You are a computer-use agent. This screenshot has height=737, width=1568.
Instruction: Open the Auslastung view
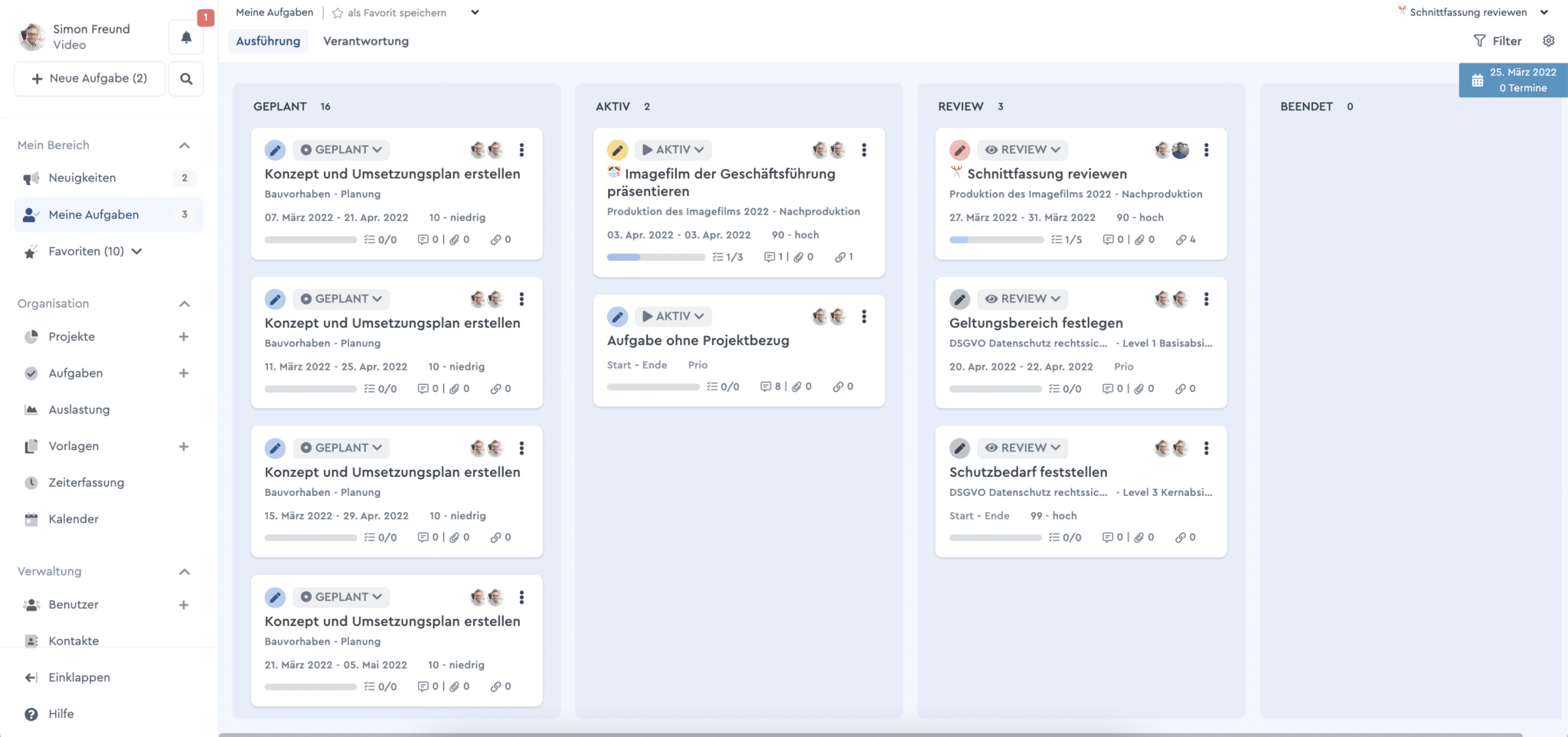point(77,409)
